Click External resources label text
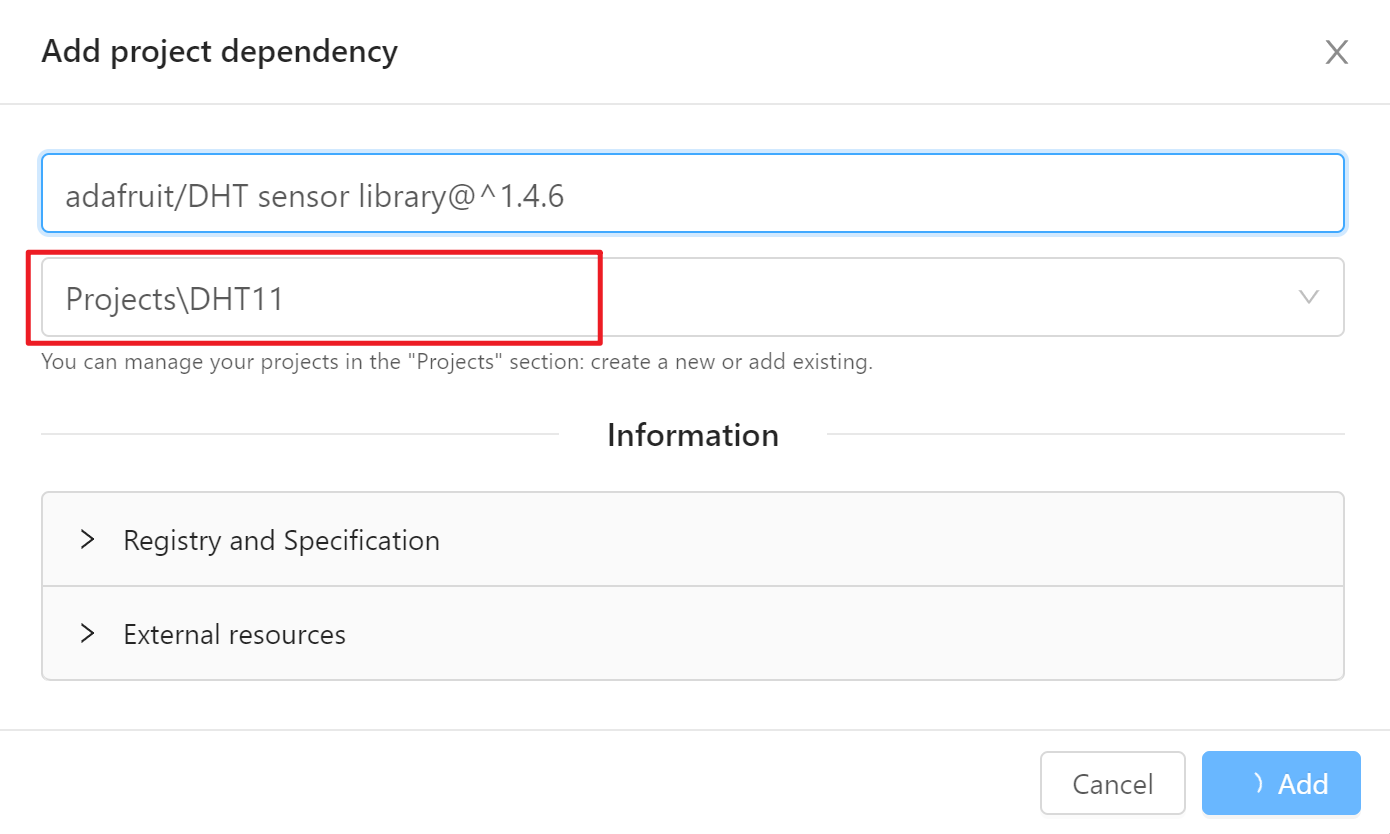This screenshot has width=1390, height=834. [234, 635]
